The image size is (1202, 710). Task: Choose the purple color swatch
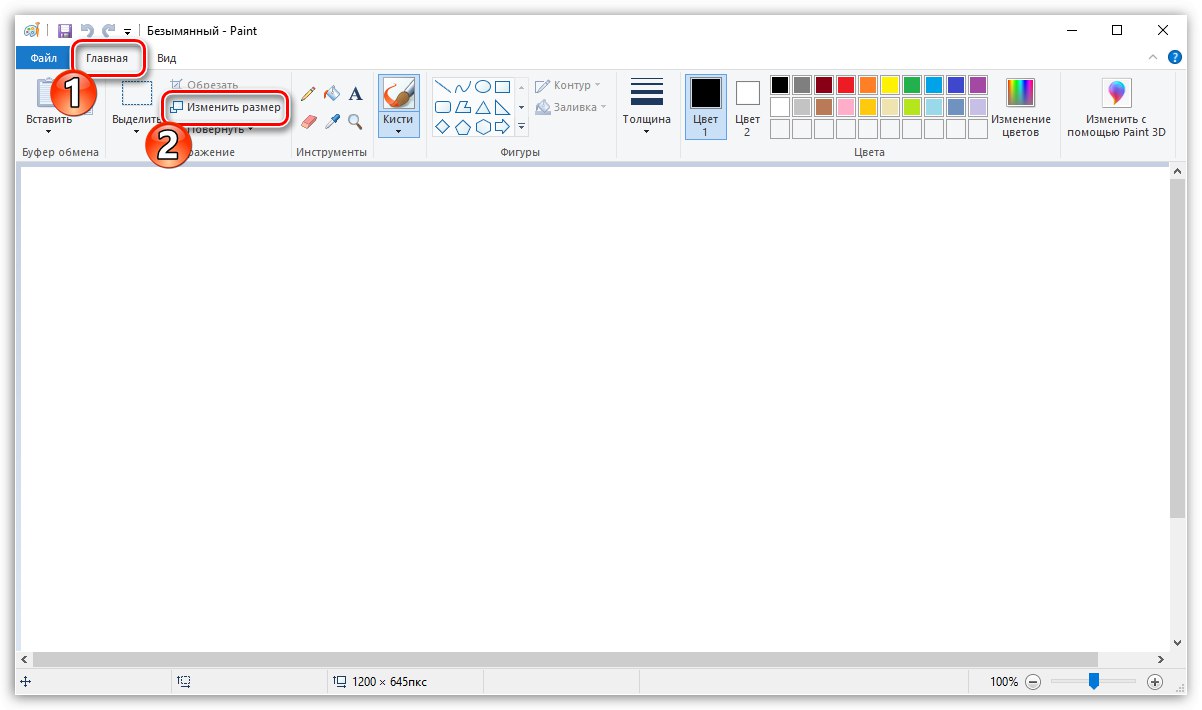[x=977, y=85]
